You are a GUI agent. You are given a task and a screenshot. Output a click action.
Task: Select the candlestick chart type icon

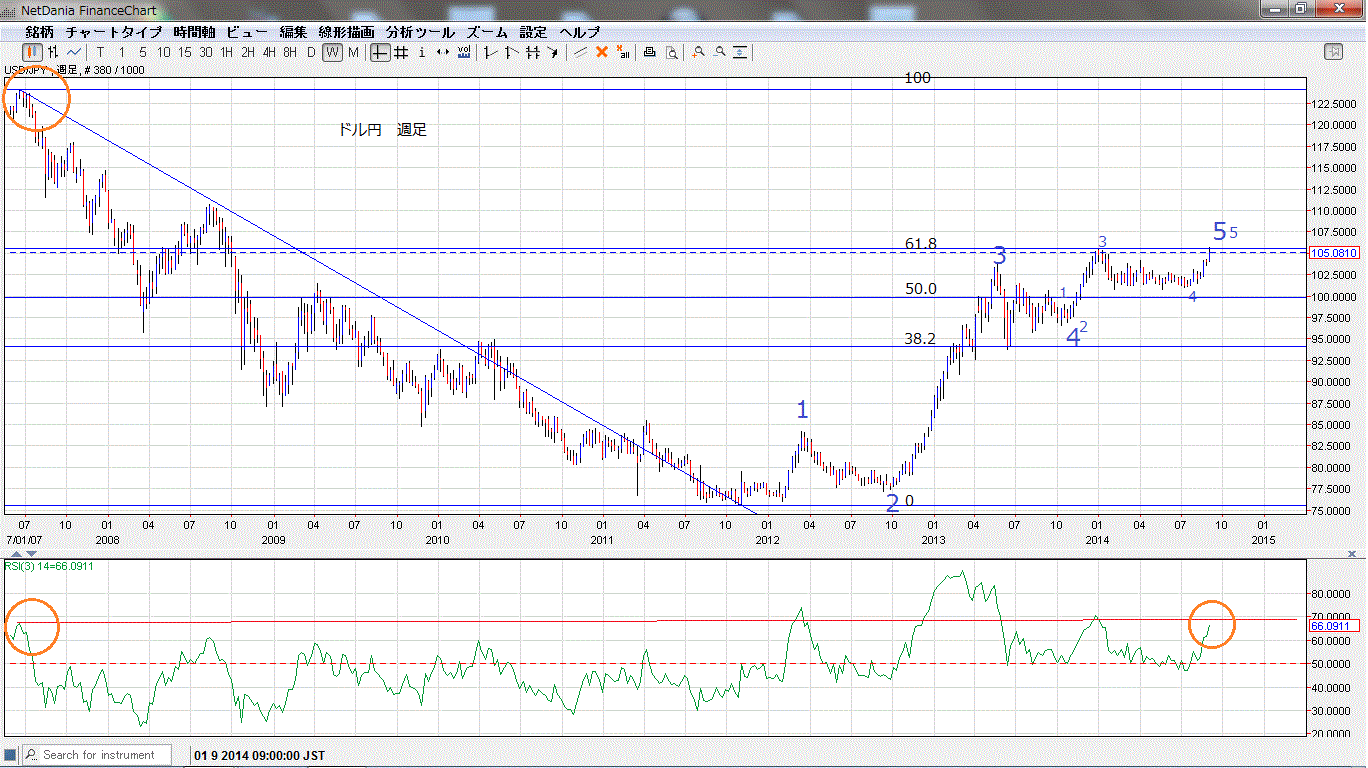tap(32, 52)
